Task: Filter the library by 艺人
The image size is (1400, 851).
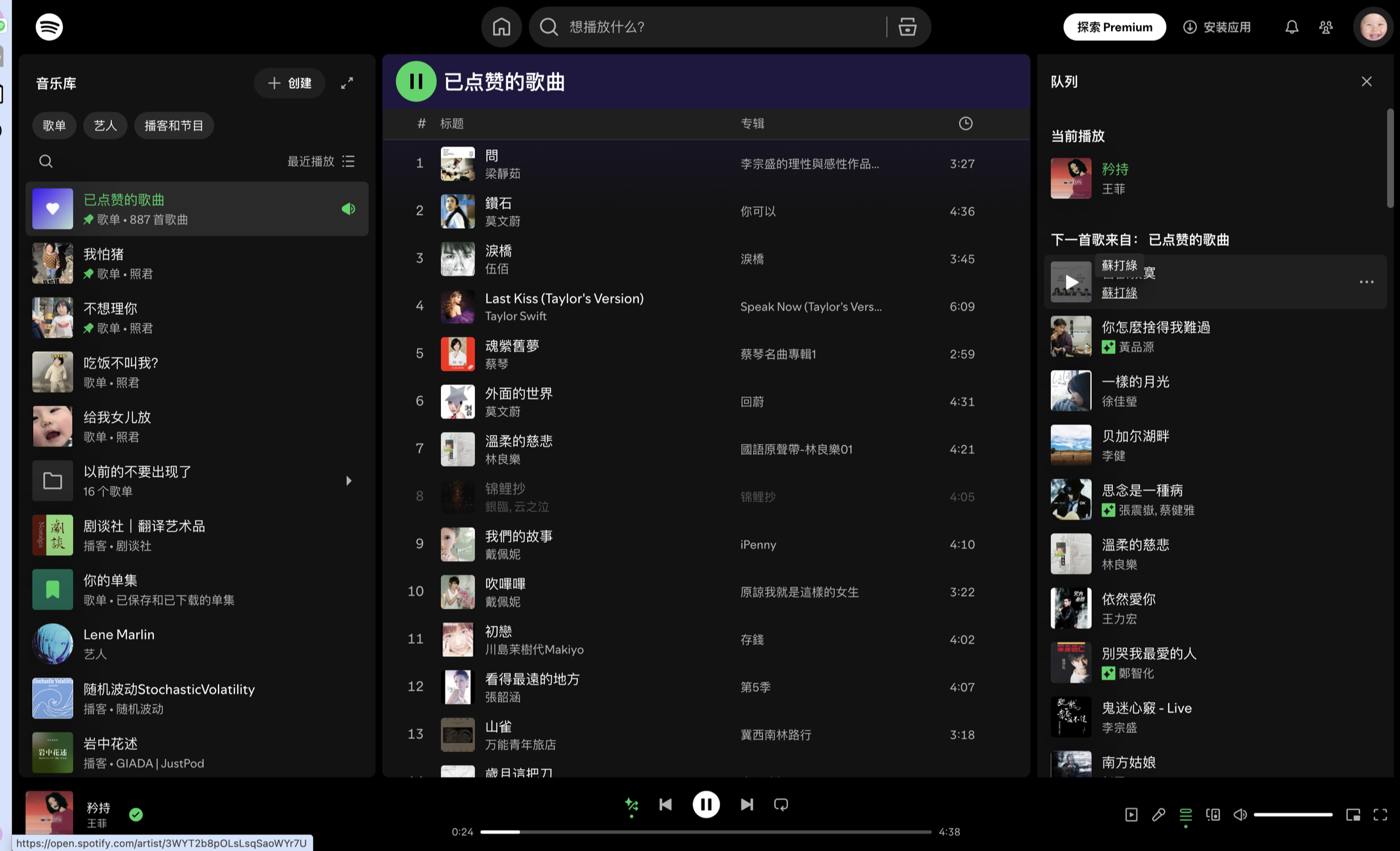Action: pos(105,125)
